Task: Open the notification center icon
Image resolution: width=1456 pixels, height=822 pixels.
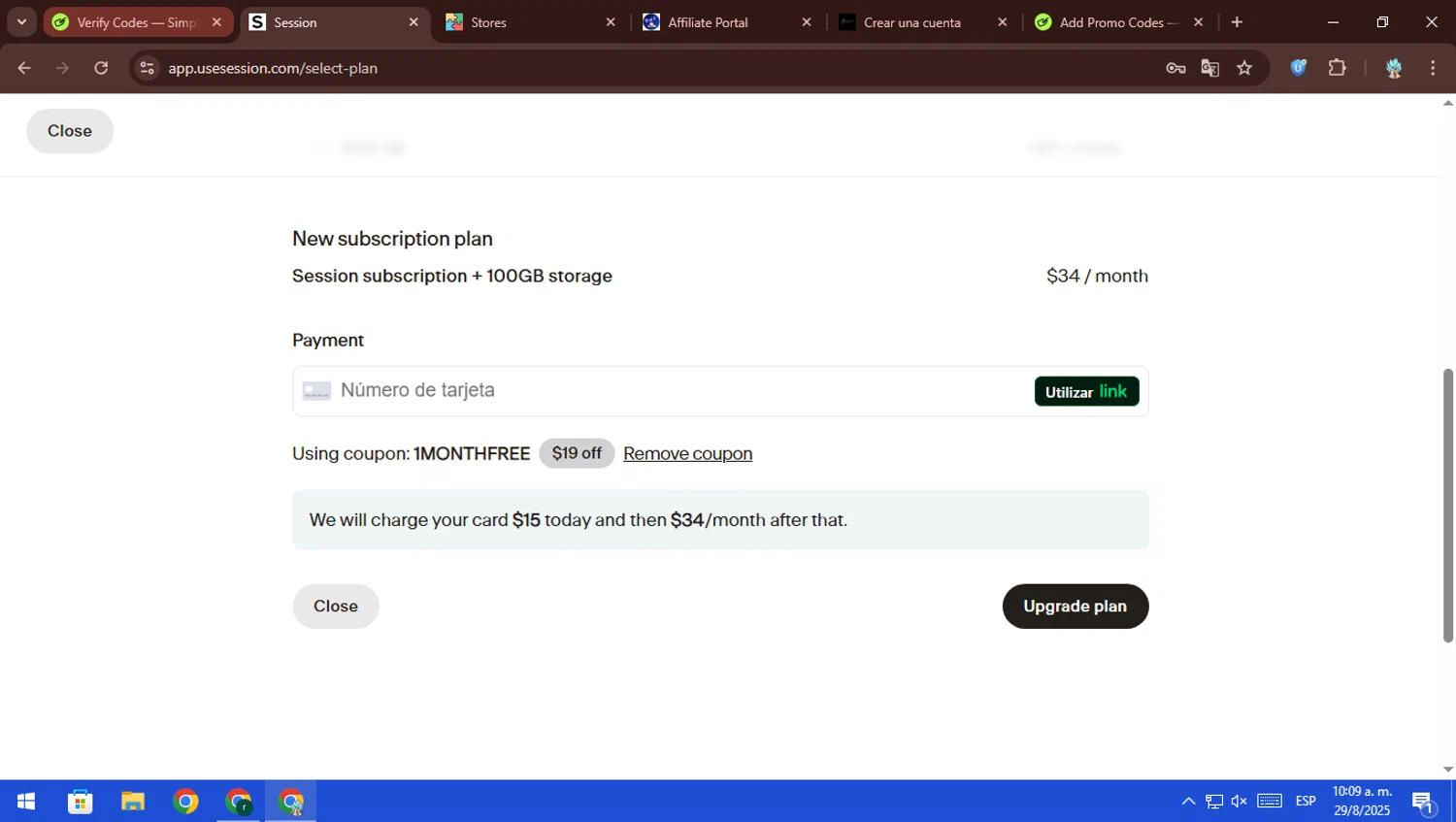Action: [1424, 802]
